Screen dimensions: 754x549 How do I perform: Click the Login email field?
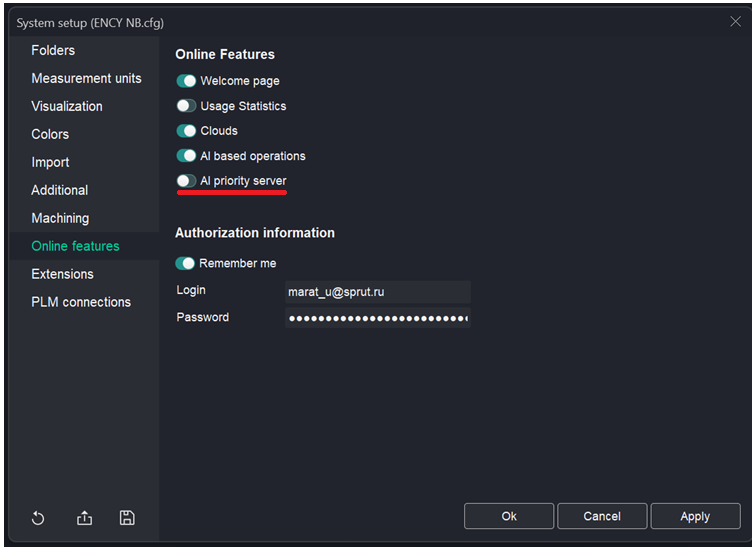pos(377,292)
